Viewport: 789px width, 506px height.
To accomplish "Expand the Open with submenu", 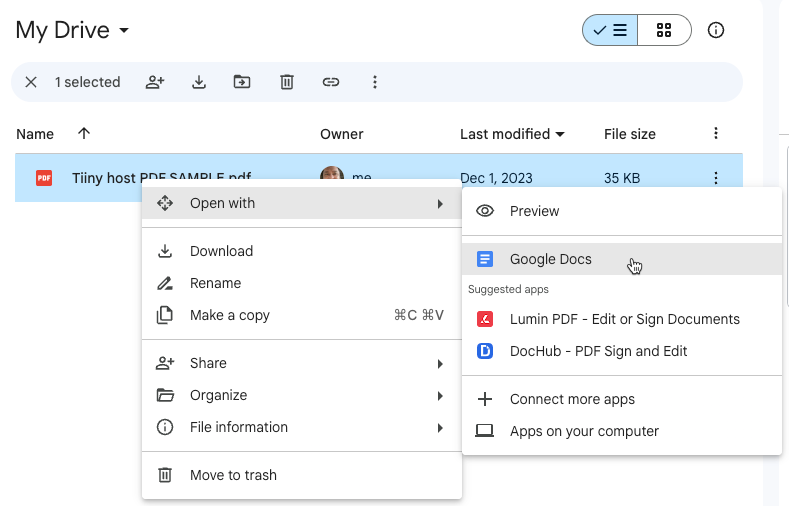I will coord(302,203).
